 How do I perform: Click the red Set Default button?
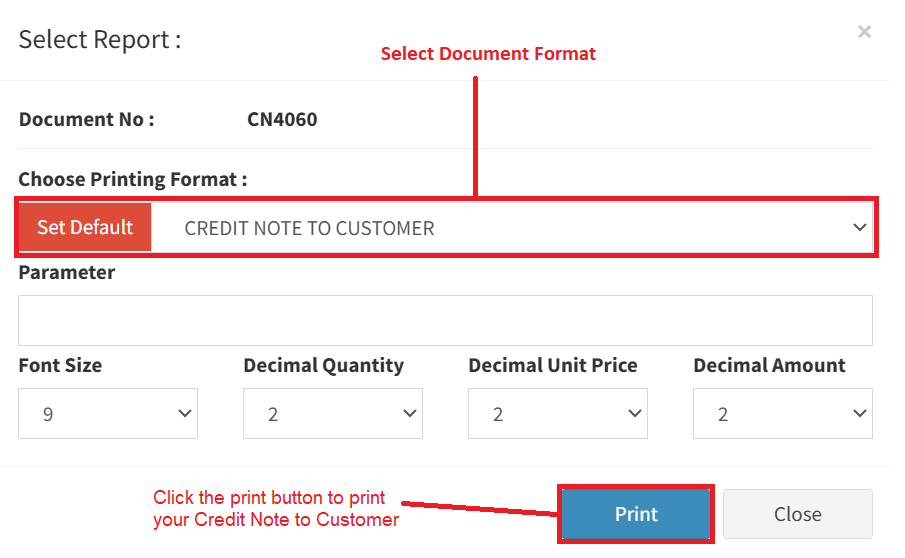85,227
